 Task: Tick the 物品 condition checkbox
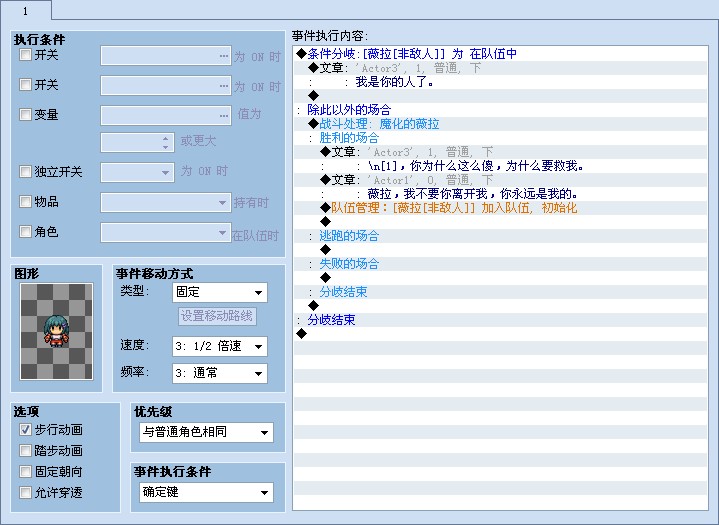point(25,201)
